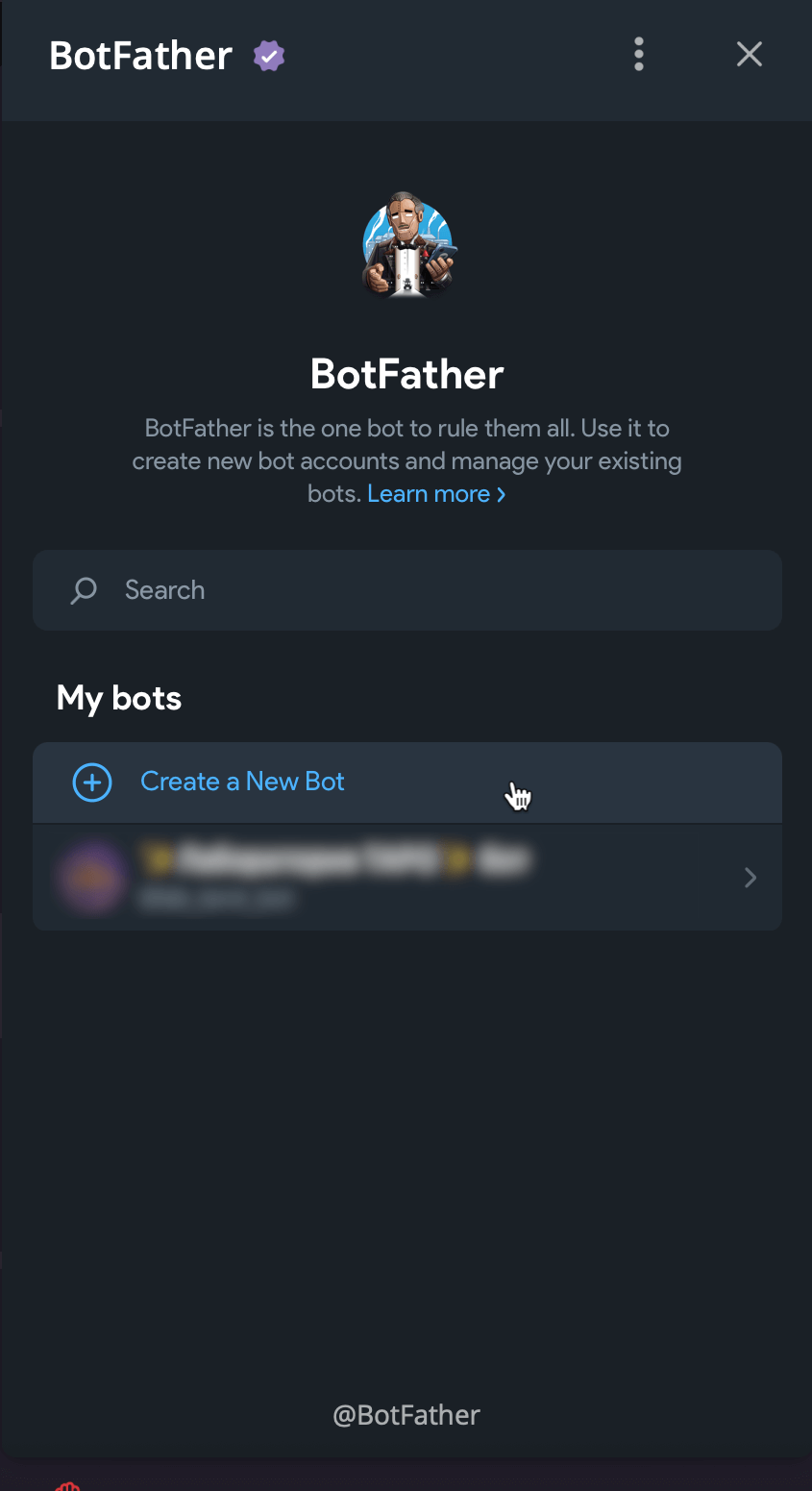Click the blurred bot's avatar
This screenshot has height=1491, width=812.
[x=92, y=877]
